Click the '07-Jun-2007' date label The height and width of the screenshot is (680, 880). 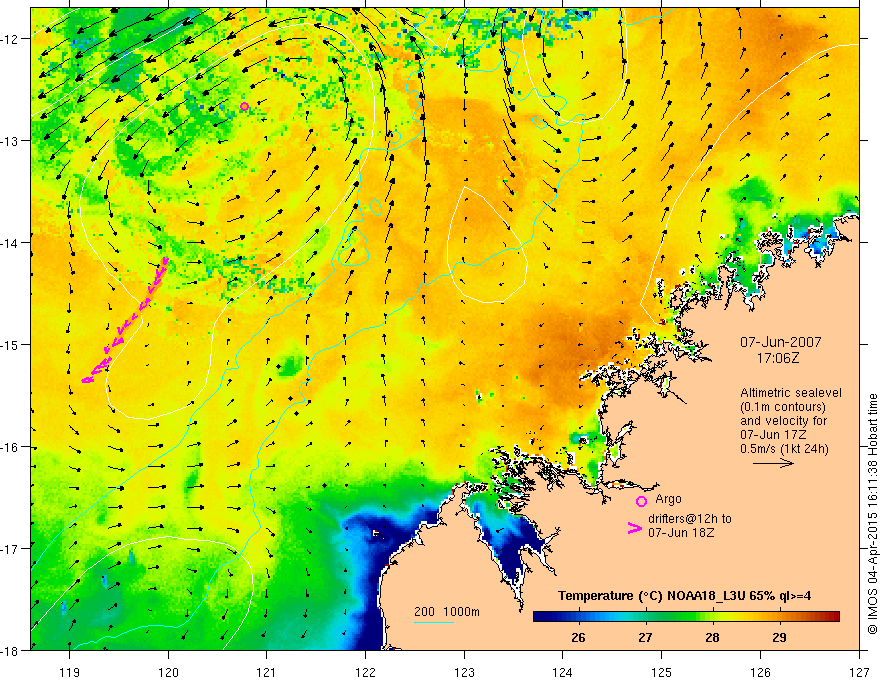point(781,342)
